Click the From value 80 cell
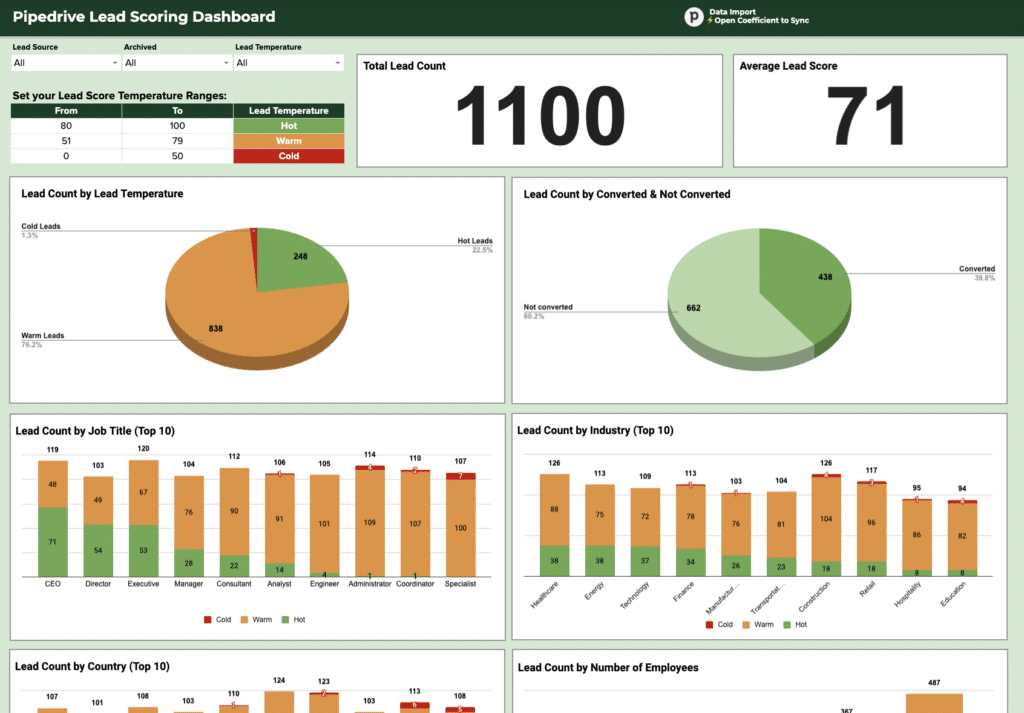 pos(66,126)
